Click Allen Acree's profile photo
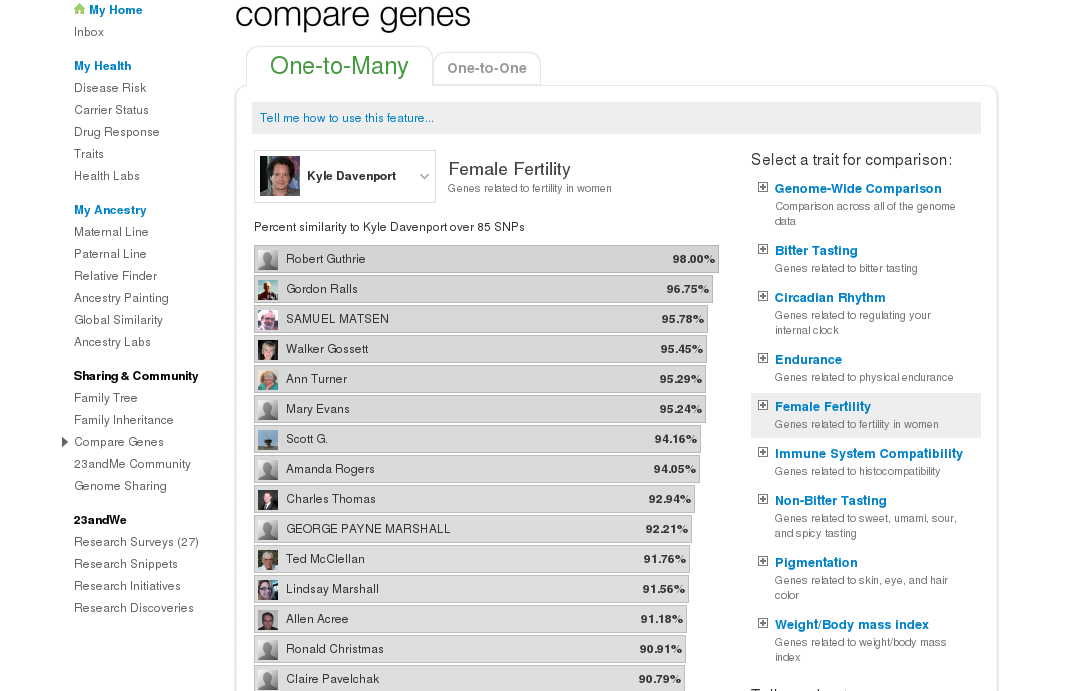 click(268, 620)
